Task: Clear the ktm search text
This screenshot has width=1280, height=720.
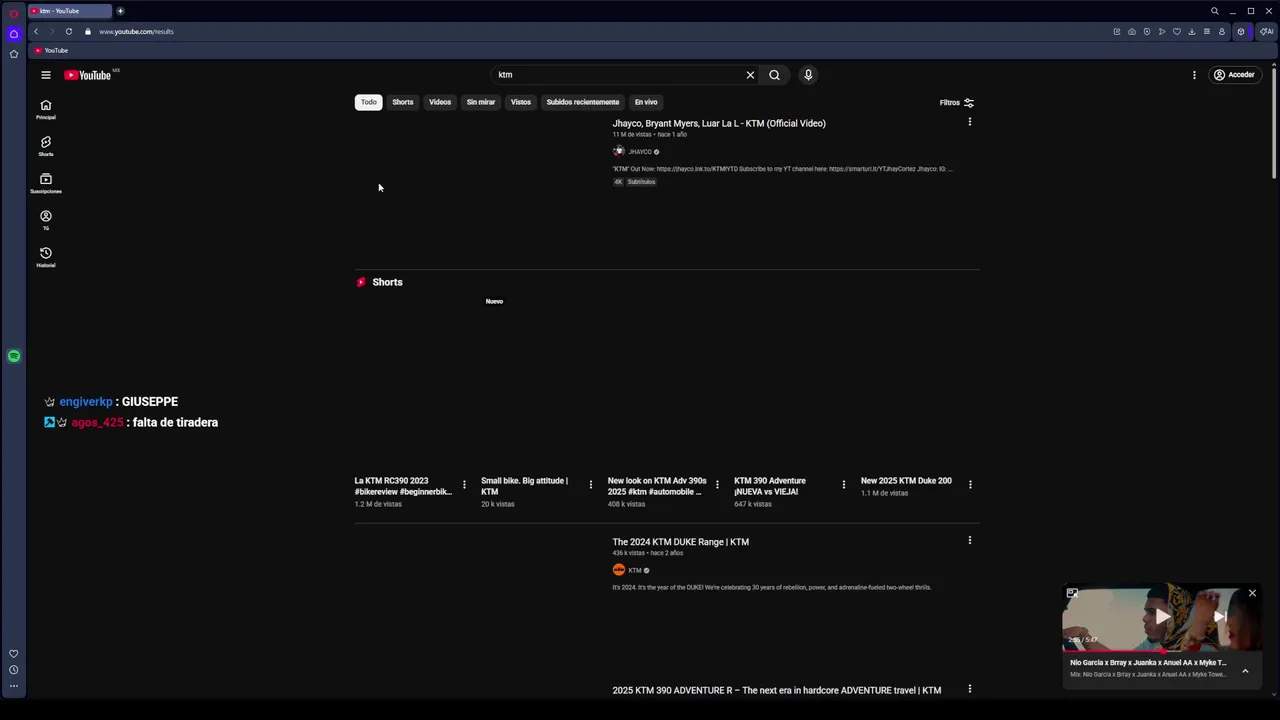Action: coord(750,75)
